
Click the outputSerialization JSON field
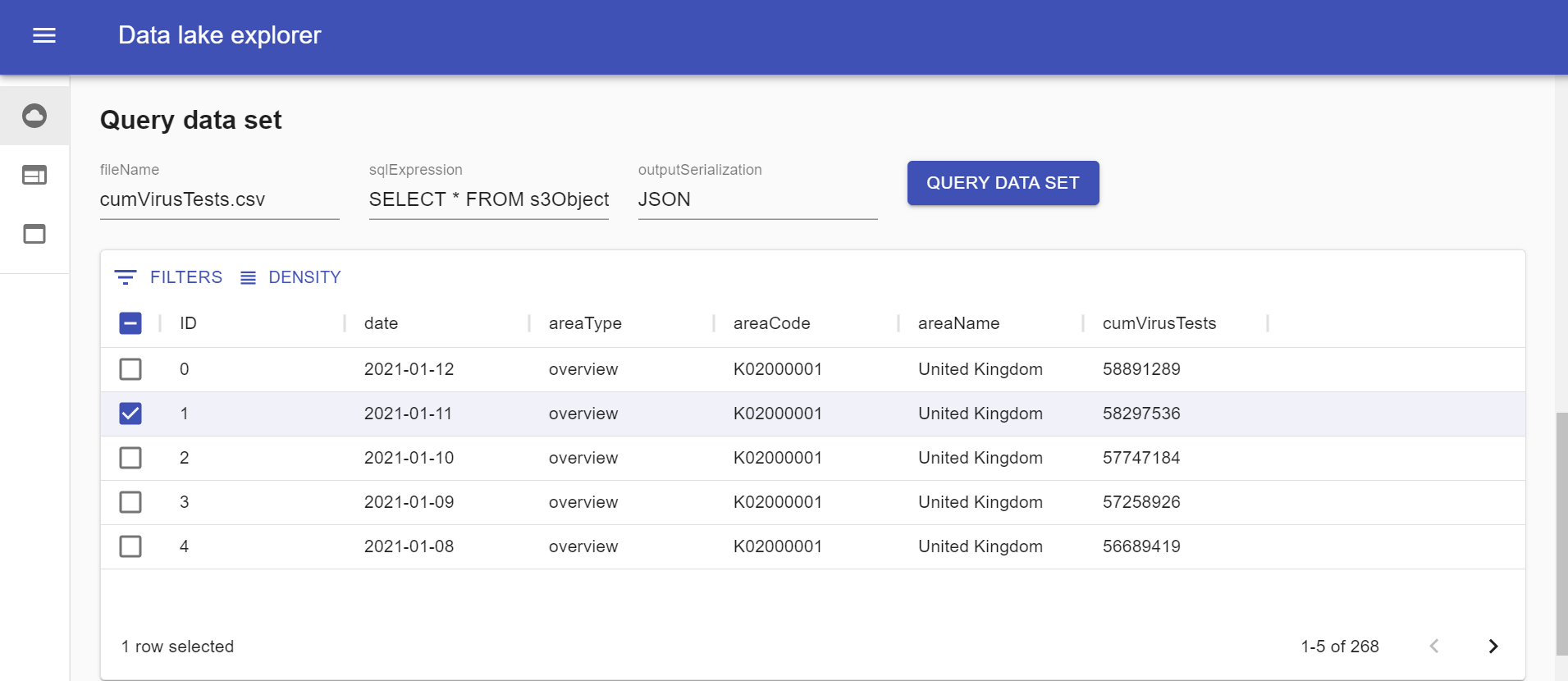point(758,199)
